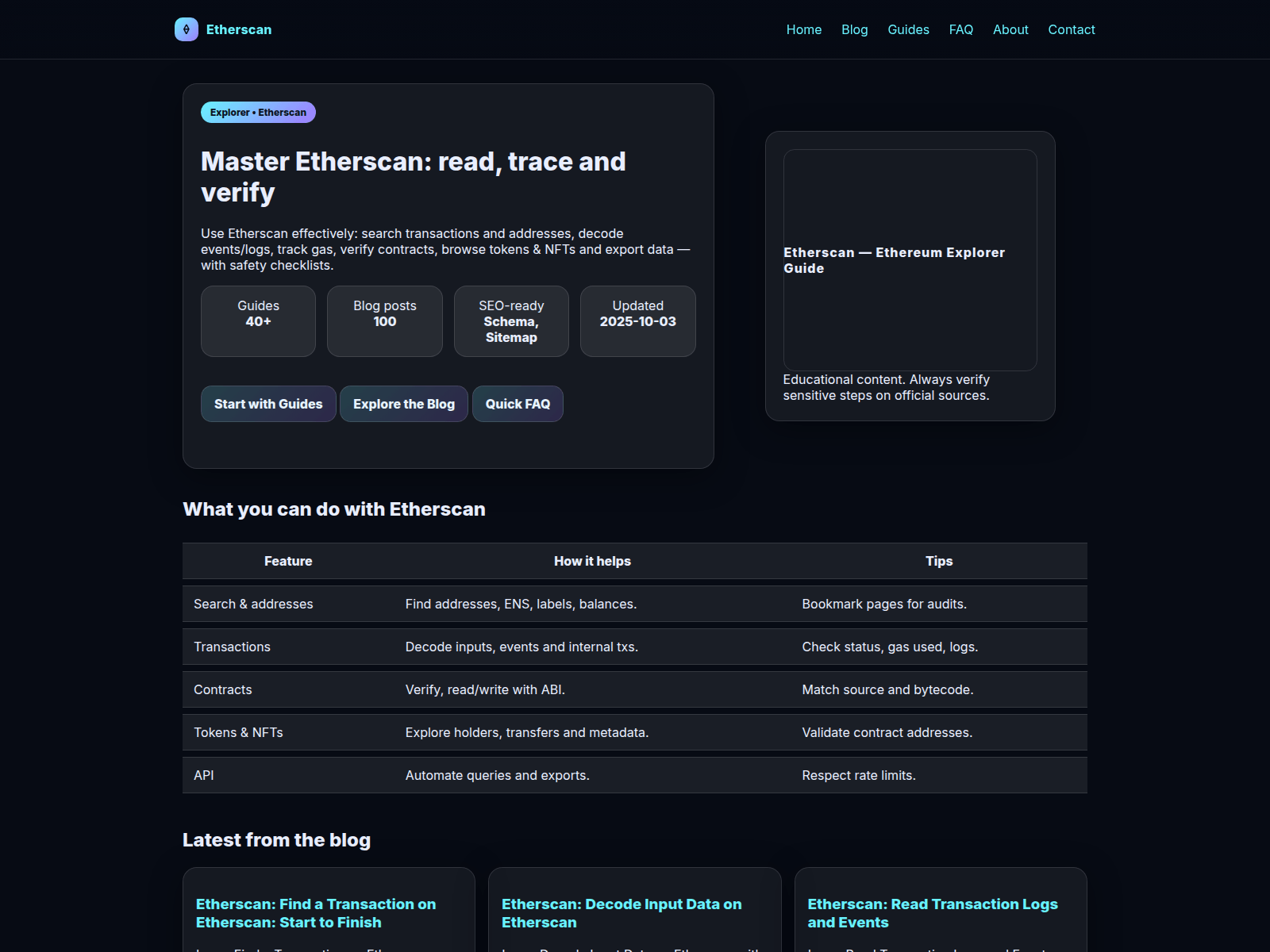Select the Blog posts 100 stat card
The width and height of the screenshot is (1270, 952).
click(x=385, y=321)
